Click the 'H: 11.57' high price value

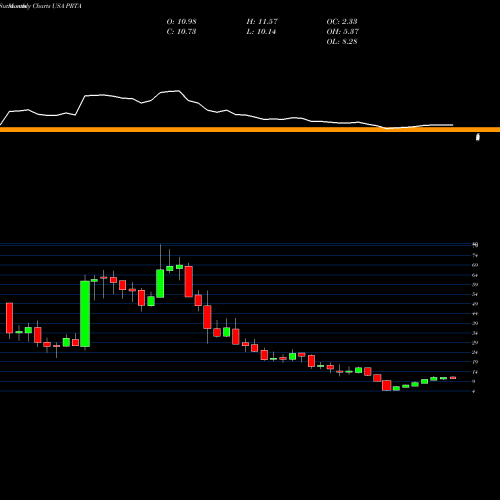point(262,22)
